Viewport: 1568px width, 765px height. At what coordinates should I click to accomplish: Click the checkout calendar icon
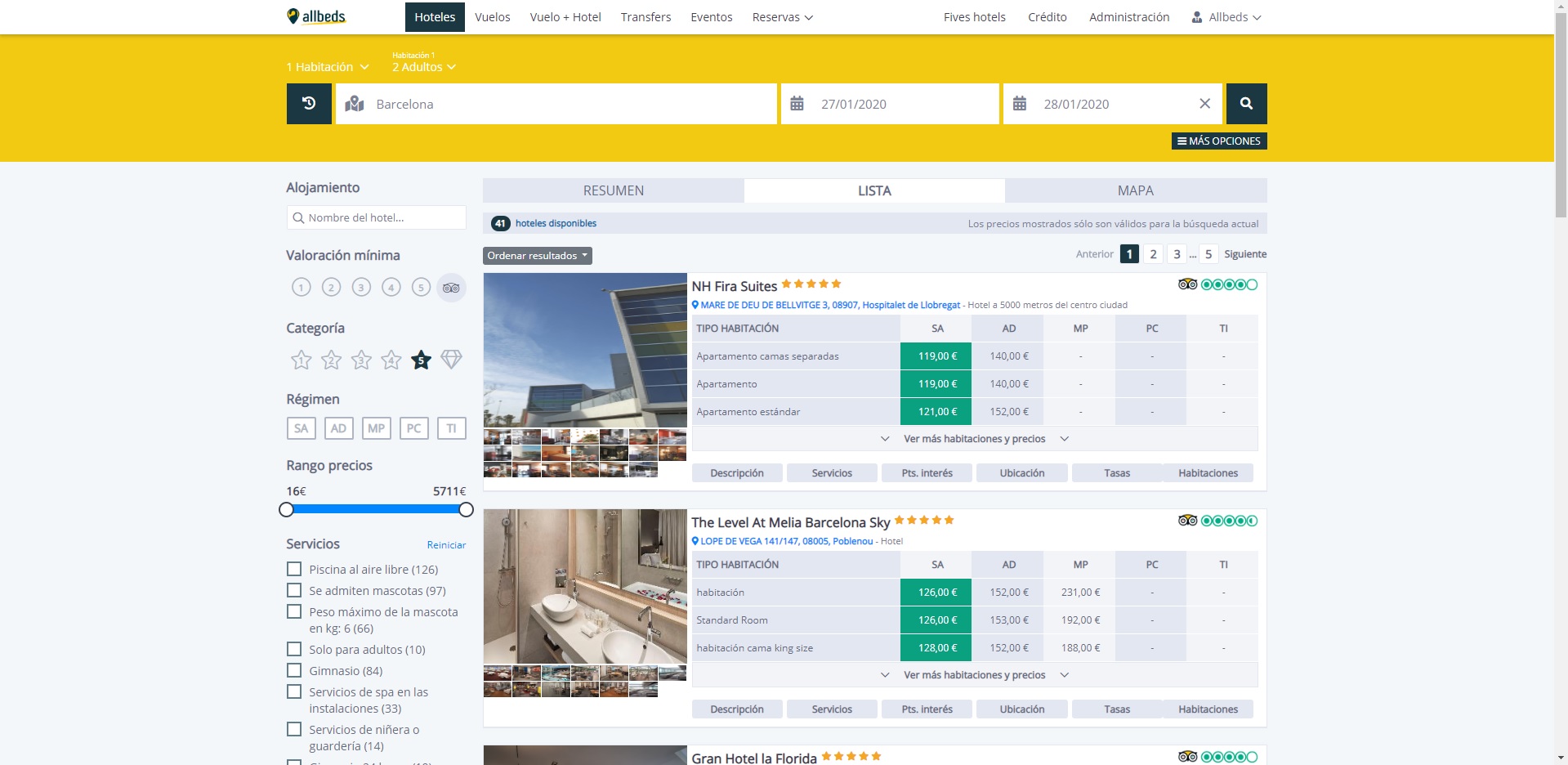(1020, 104)
